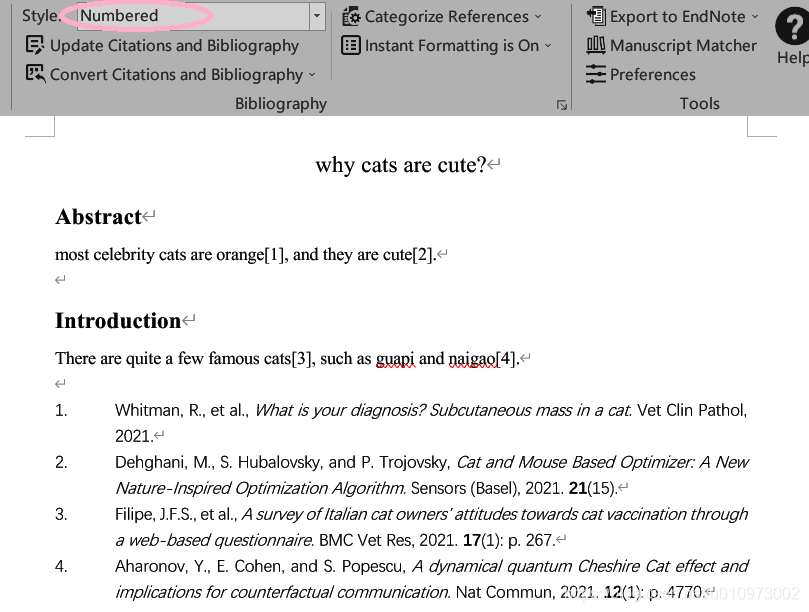The image size is (809, 612).
Task: Click 'most celebrity cats are orange' sentence
Action: (159, 254)
